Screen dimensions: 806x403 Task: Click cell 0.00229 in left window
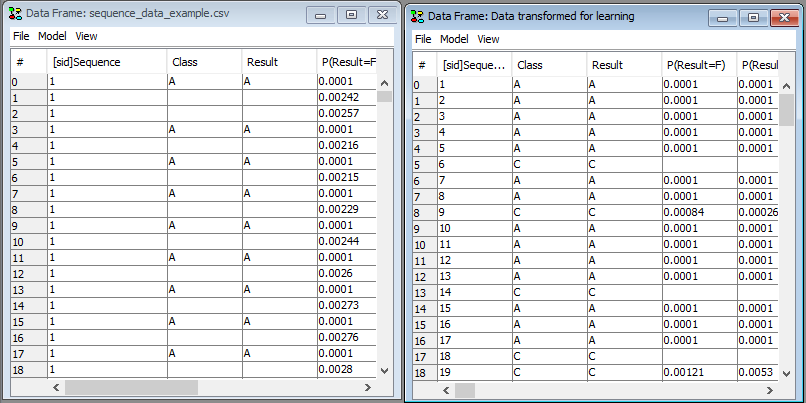pos(346,209)
